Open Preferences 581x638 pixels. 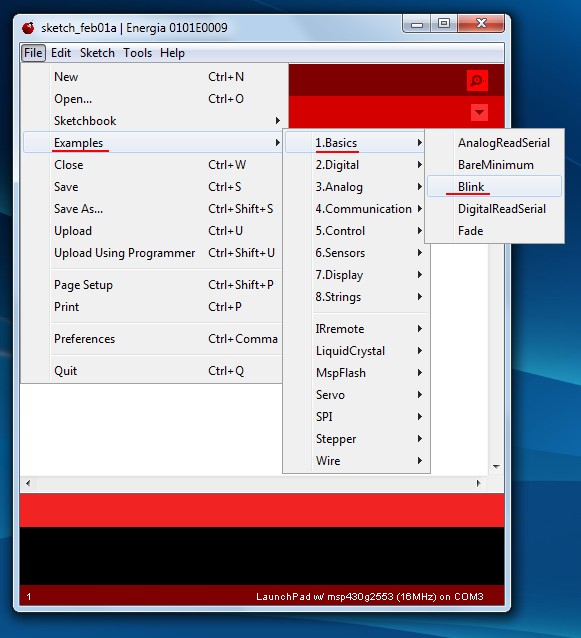click(x=153, y=339)
